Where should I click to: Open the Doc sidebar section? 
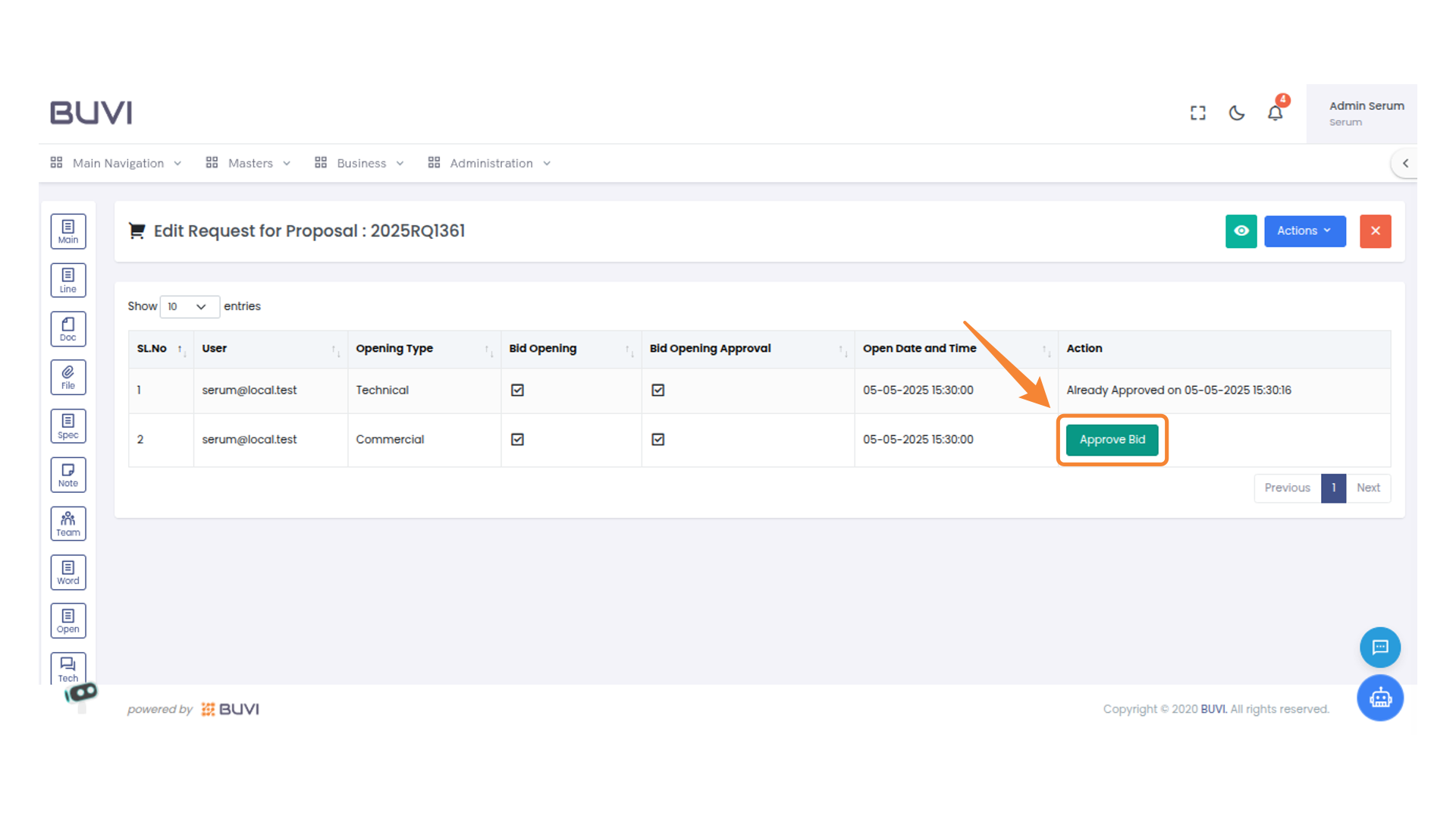[x=68, y=329]
